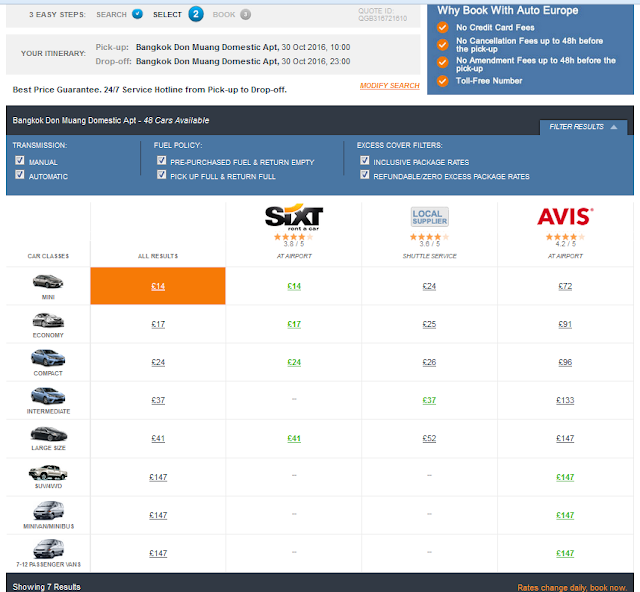Click the Minivan/Minibus class icon

49,511
